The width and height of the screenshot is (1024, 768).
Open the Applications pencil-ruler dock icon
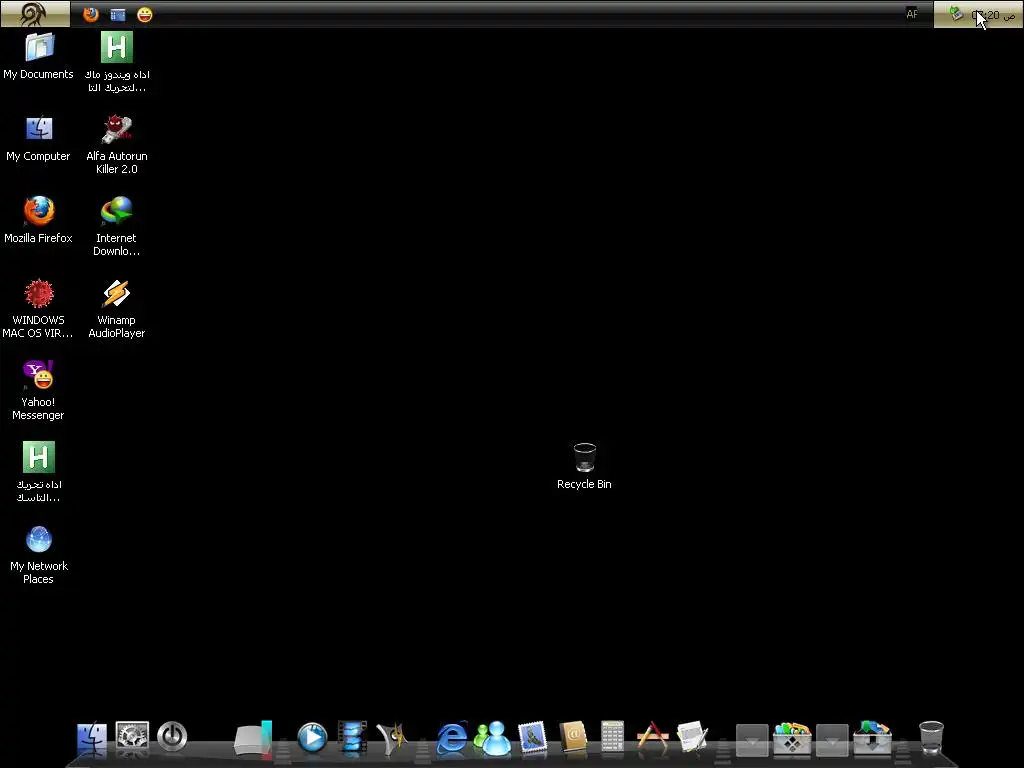click(x=652, y=737)
